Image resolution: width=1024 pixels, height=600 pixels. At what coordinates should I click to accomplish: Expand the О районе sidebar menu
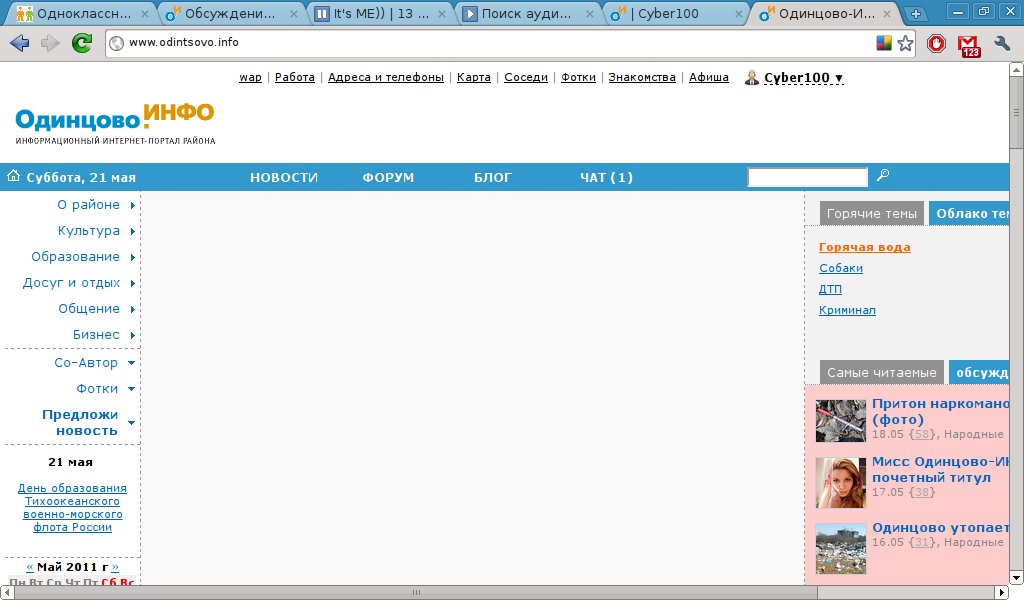coord(96,205)
